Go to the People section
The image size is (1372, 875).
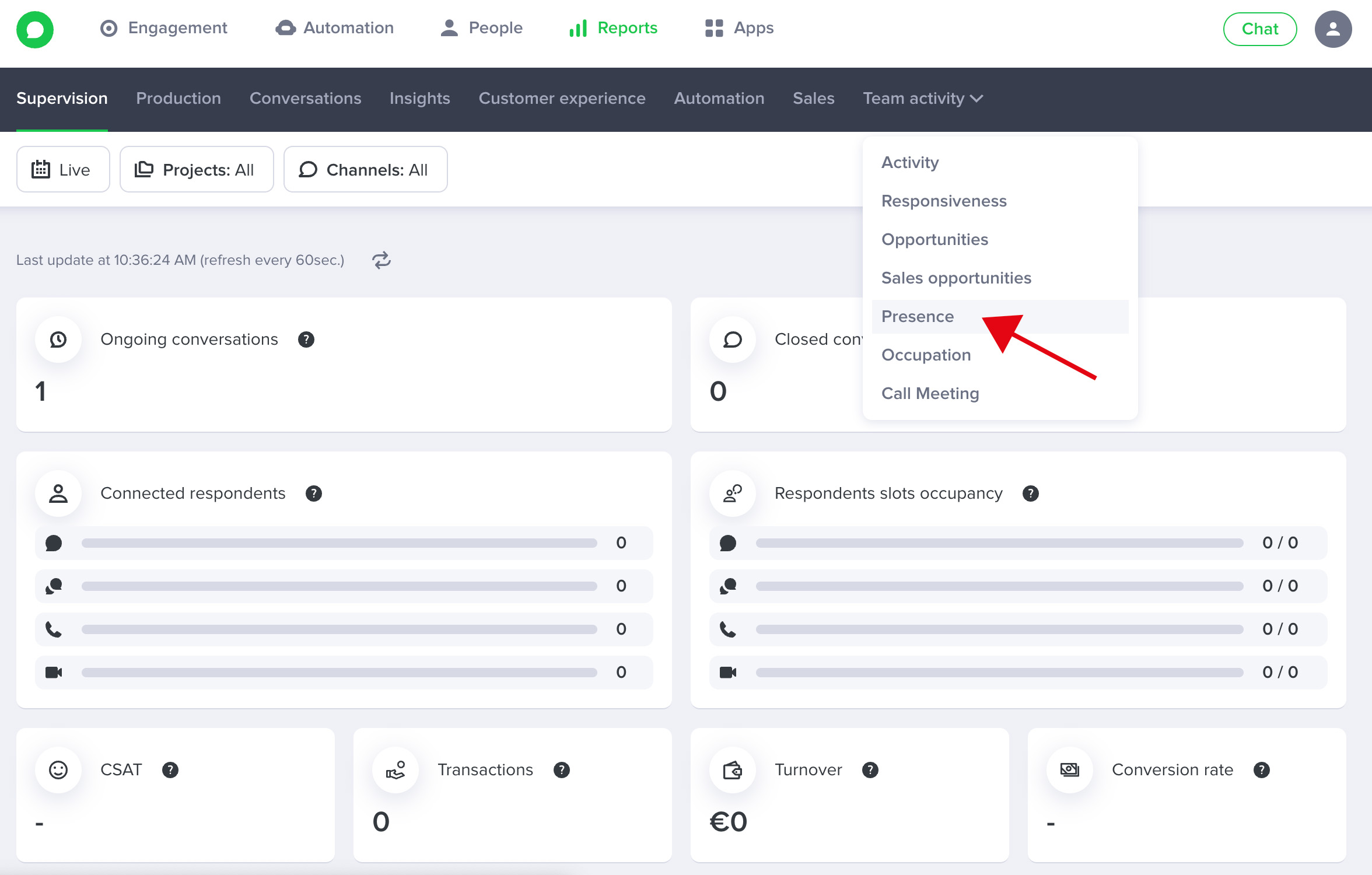point(481,28)
